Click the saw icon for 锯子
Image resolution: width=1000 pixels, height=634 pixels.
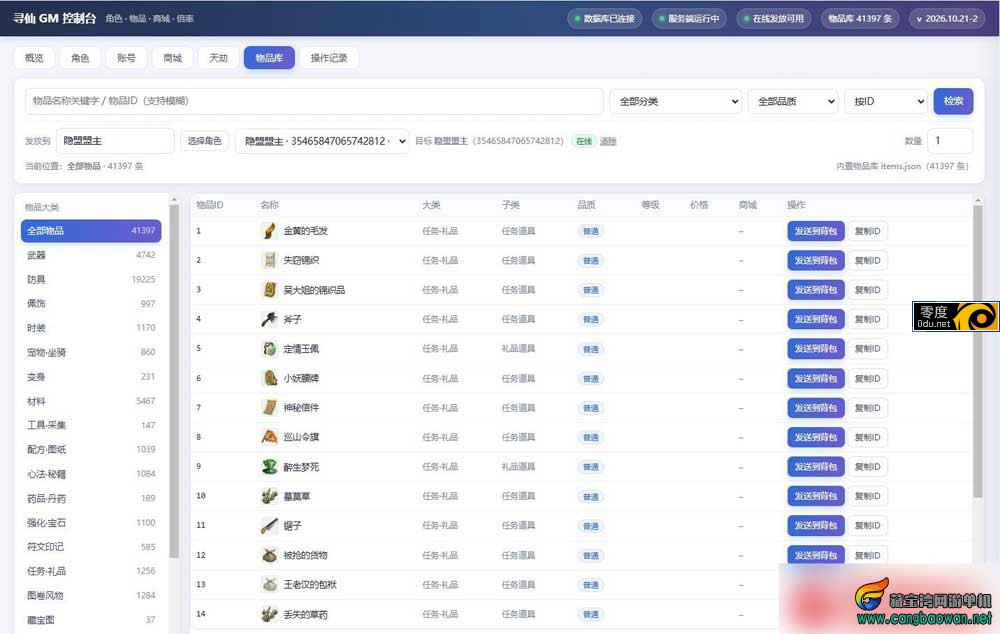pyautogui.click(x=269, y=526)
